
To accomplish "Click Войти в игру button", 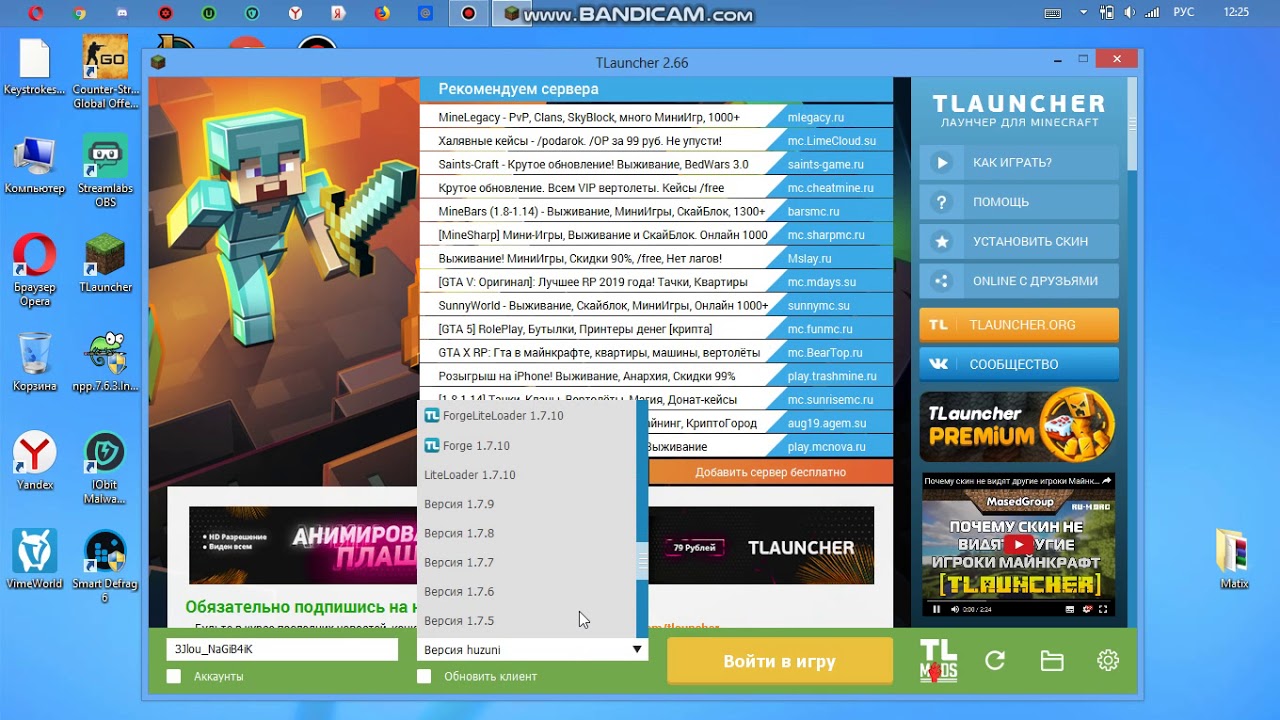I will tap(780, 661).
